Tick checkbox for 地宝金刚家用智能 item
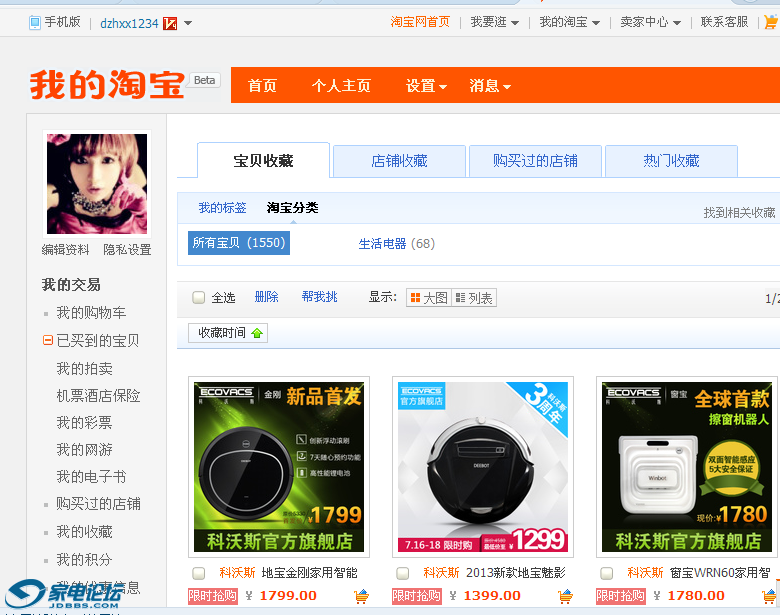 [x=199, y=573]
